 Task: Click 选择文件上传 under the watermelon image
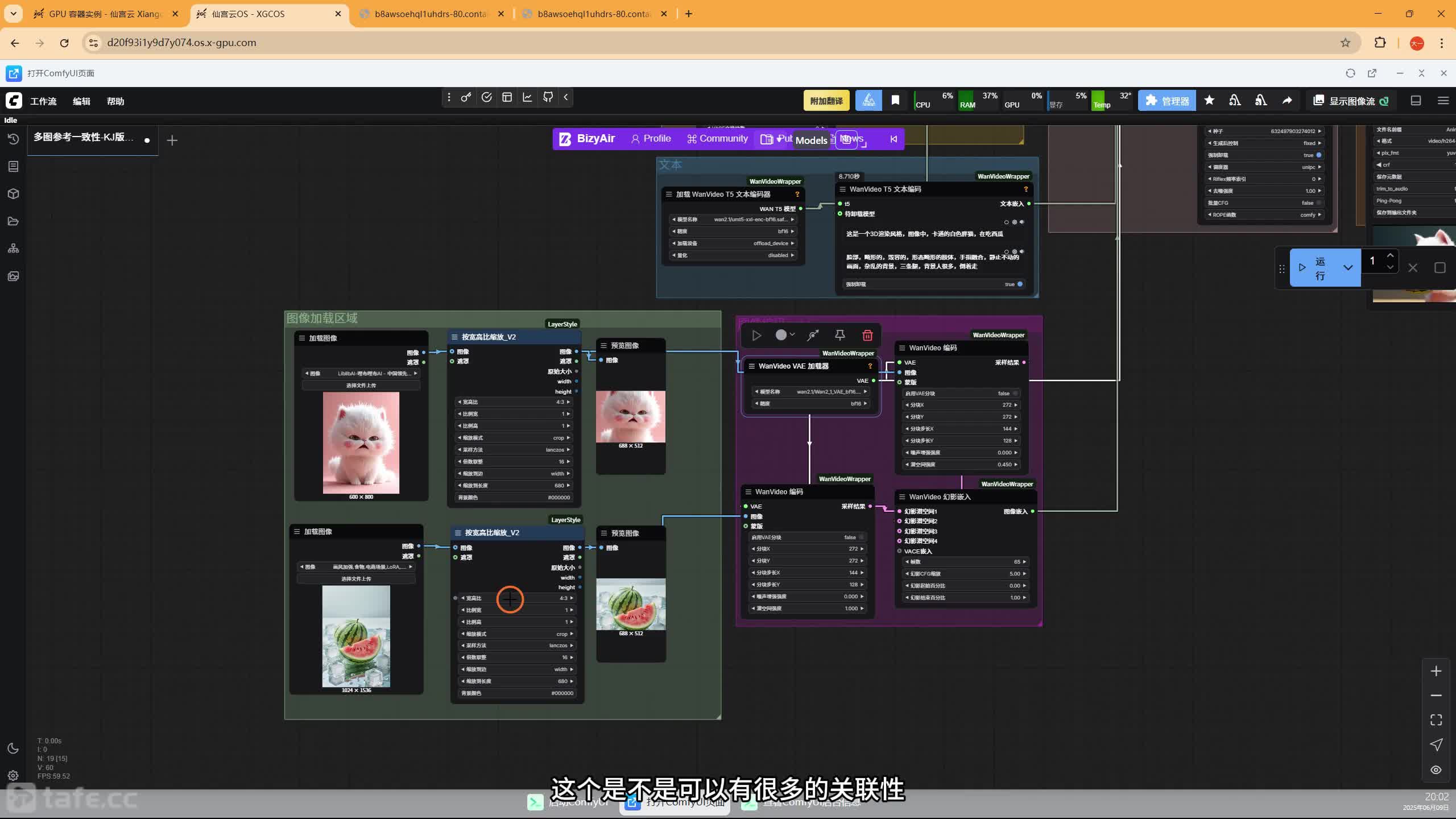356,579
